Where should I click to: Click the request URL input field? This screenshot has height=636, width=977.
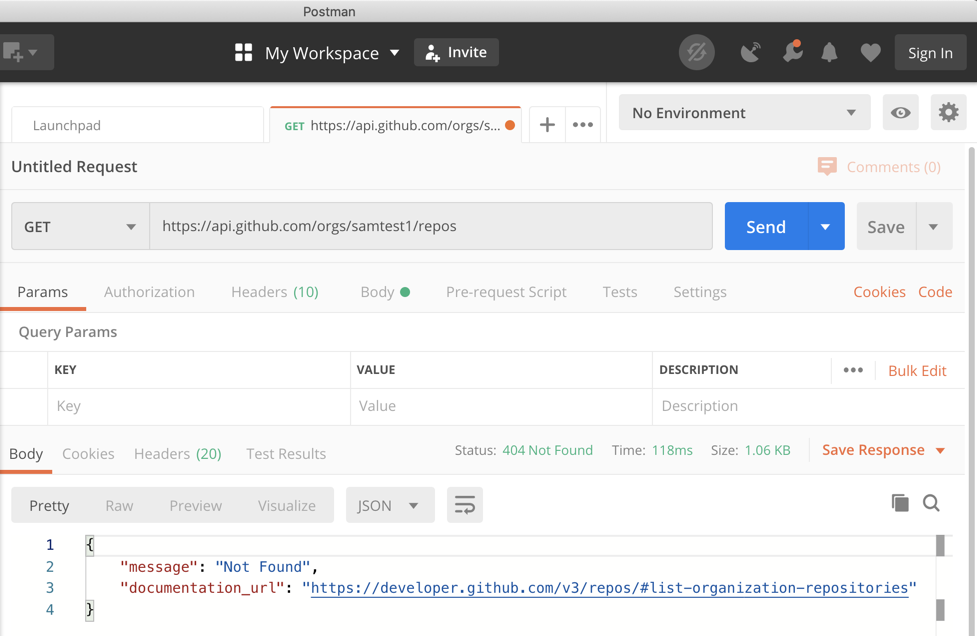click(430, 227)
